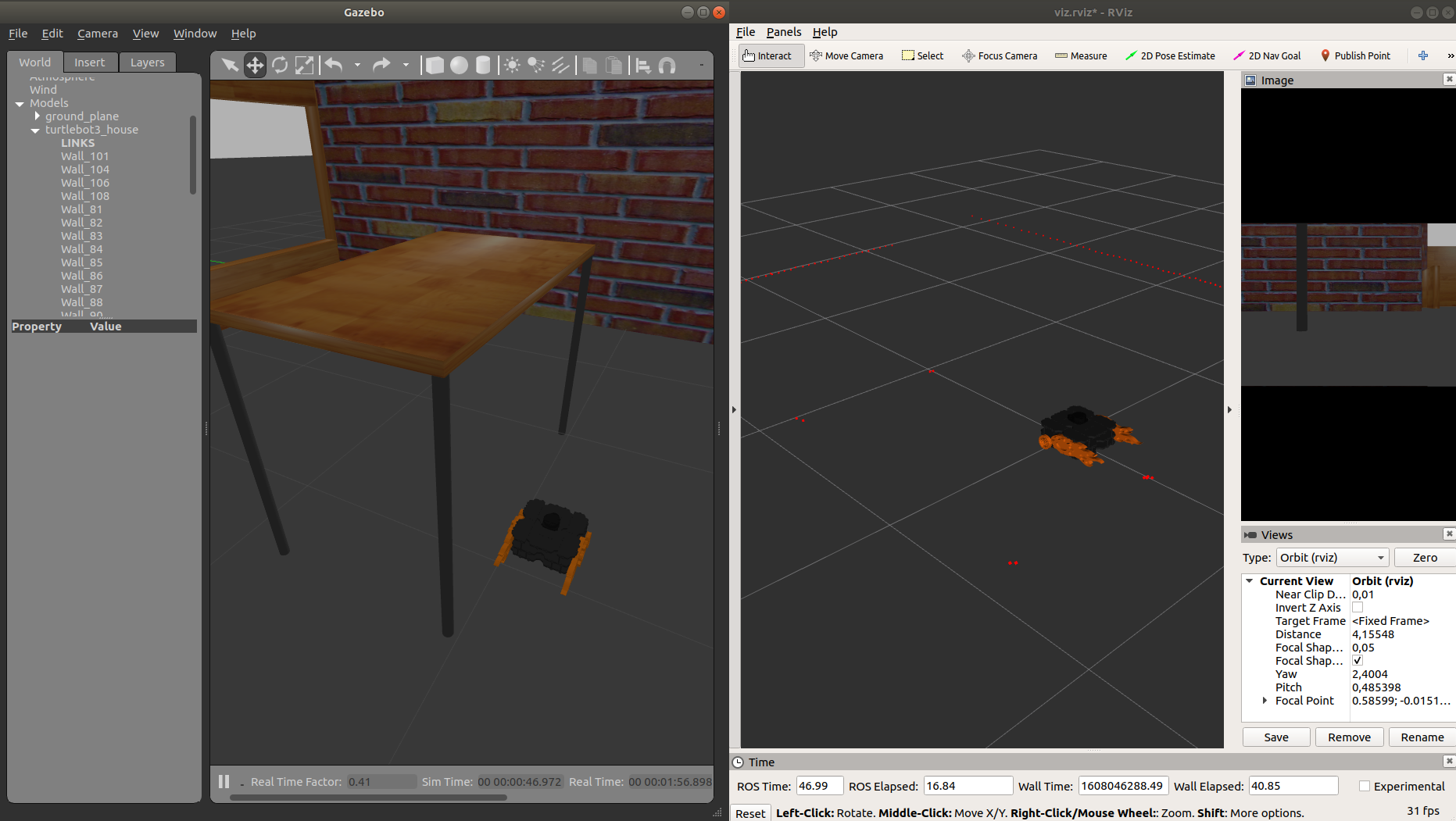Toggle the Invert Z Axis checkbox

[1358, 607]
